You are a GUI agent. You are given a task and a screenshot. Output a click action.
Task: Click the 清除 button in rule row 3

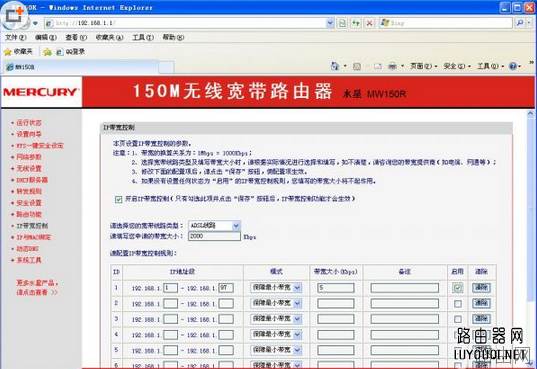click(481, 319)
